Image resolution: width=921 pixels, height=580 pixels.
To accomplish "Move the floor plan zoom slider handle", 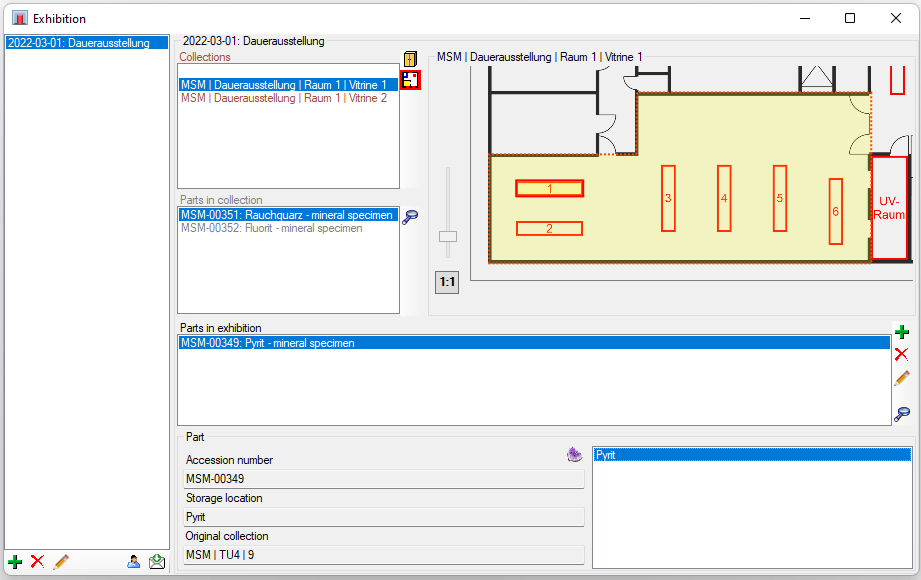I will coord(448,236).
